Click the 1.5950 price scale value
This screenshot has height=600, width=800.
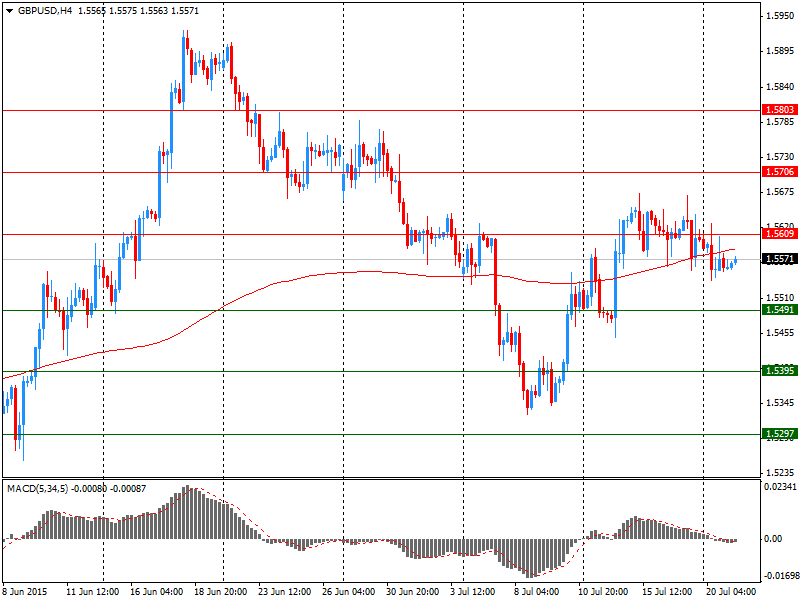tap(780, 16)
